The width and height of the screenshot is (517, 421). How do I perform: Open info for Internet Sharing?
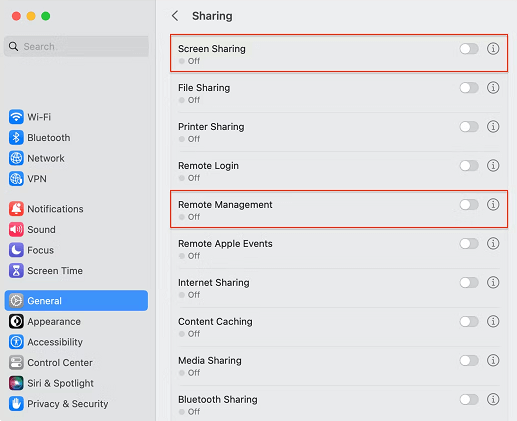tap(493, 283)
